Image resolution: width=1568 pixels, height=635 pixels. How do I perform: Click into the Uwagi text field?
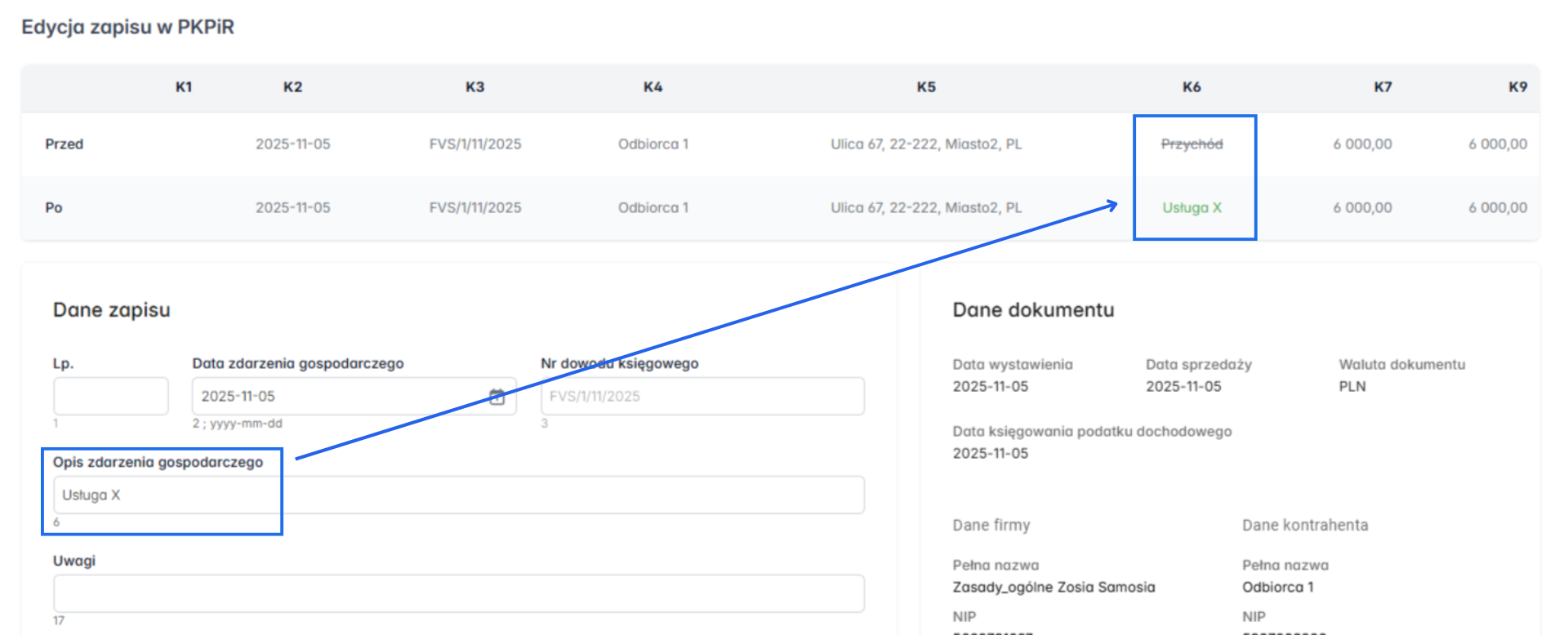(x=459, y=593)
